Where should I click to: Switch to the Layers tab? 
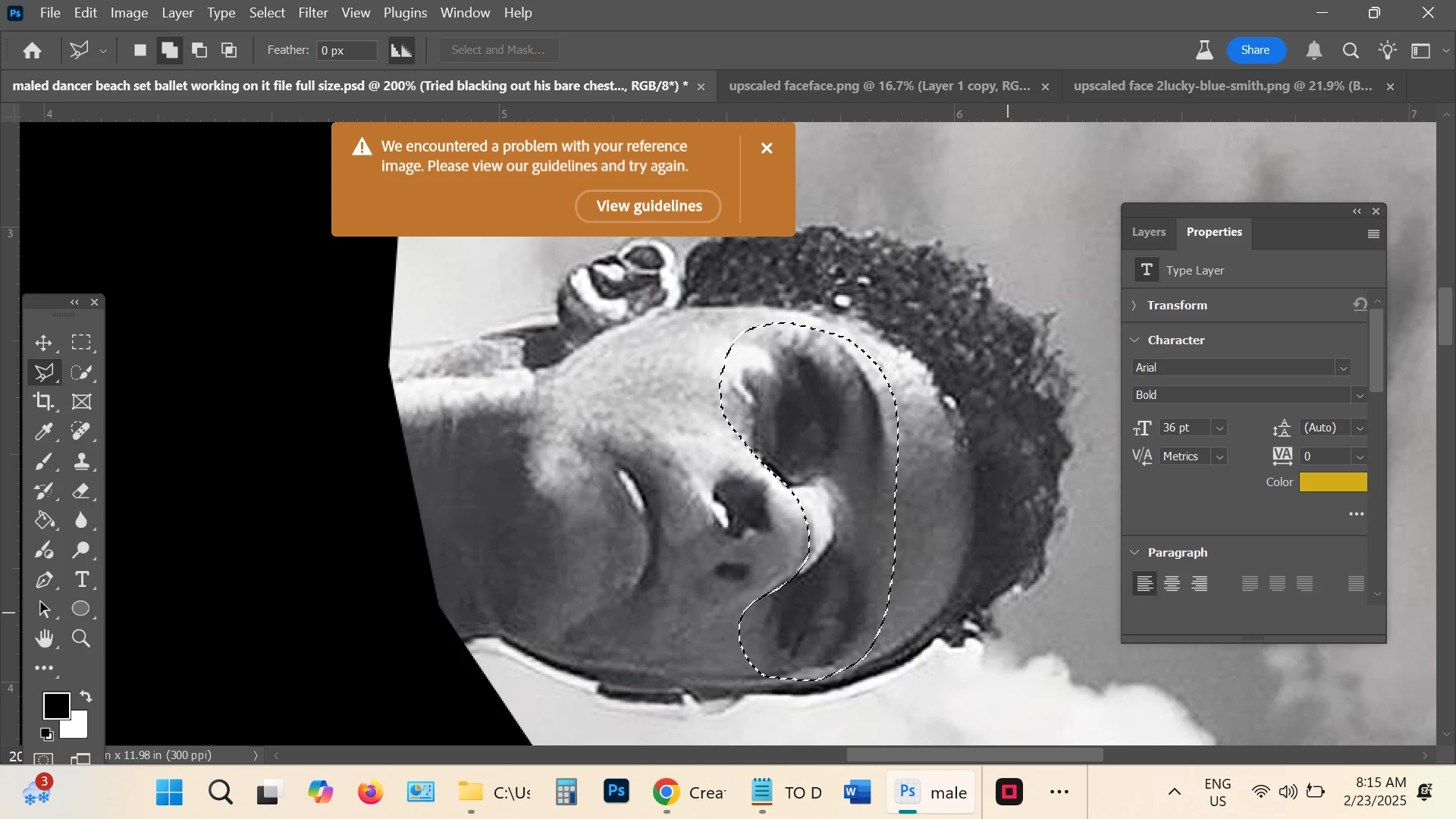pyautogui.click(x=1148, y=232)
